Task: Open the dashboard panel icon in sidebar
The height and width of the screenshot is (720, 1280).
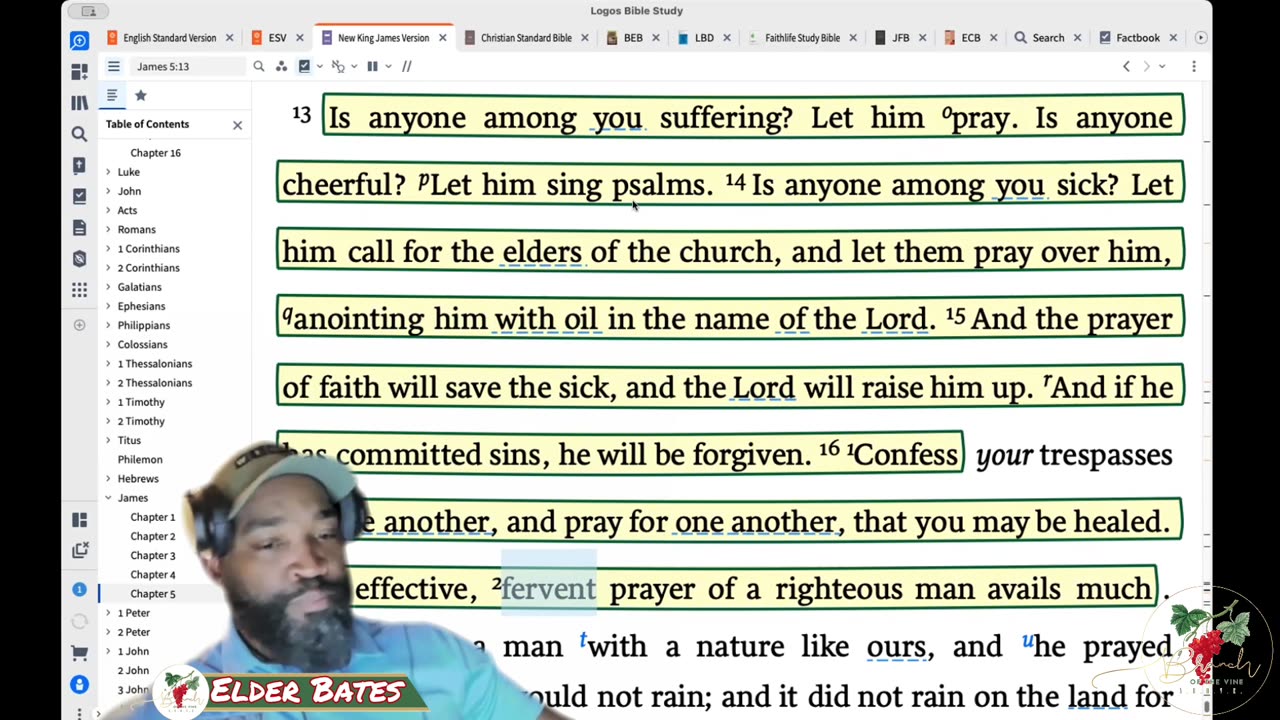Action: tap(79, 72)
